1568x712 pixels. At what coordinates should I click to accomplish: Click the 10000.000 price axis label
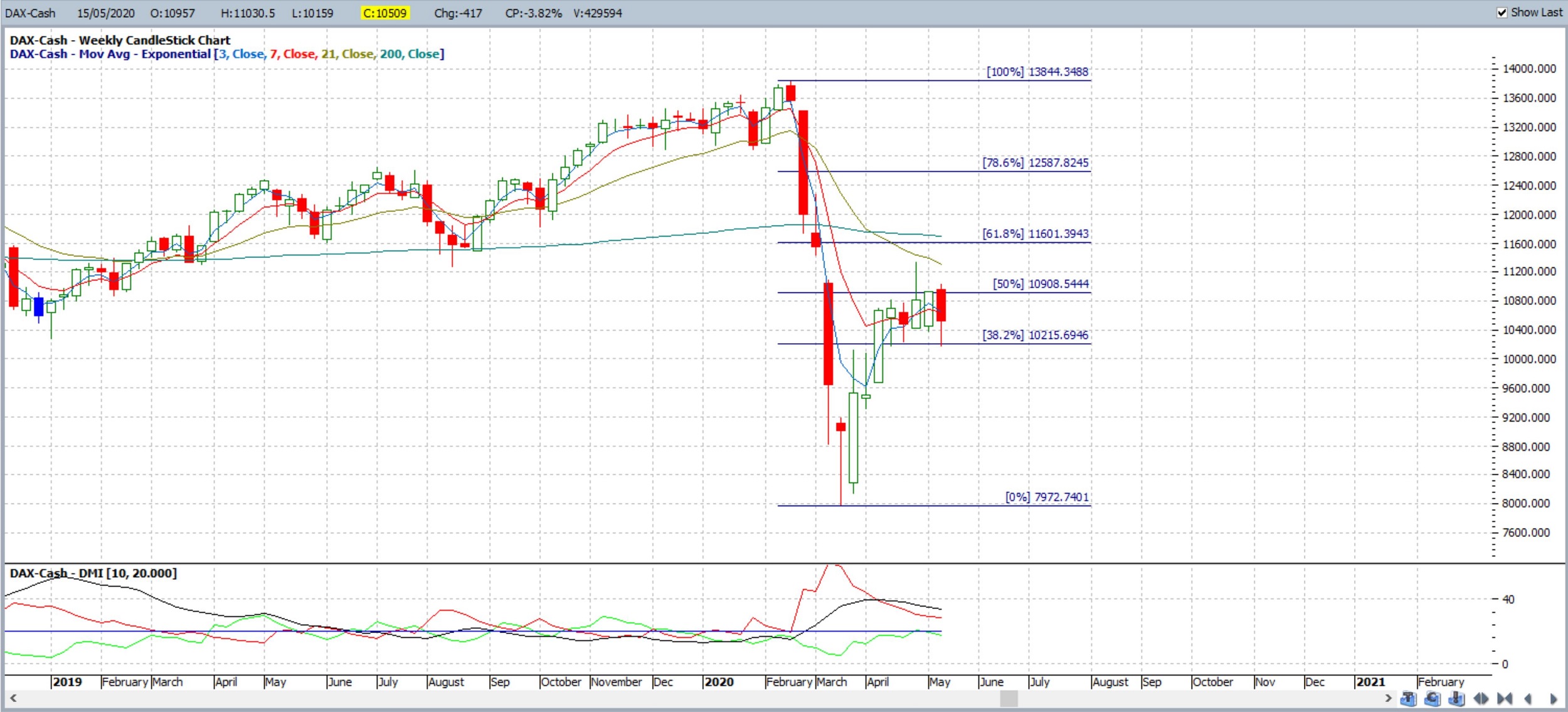(x=1530, y=359)
